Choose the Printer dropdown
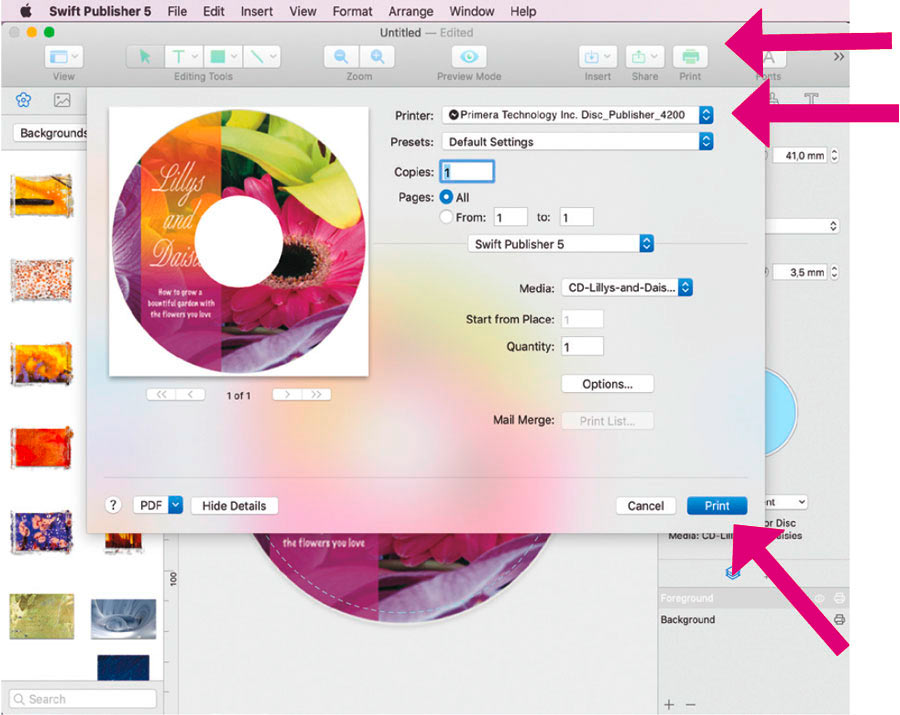Screen dimensions: 900x715 pyautogui.click(x=577, y=115)
